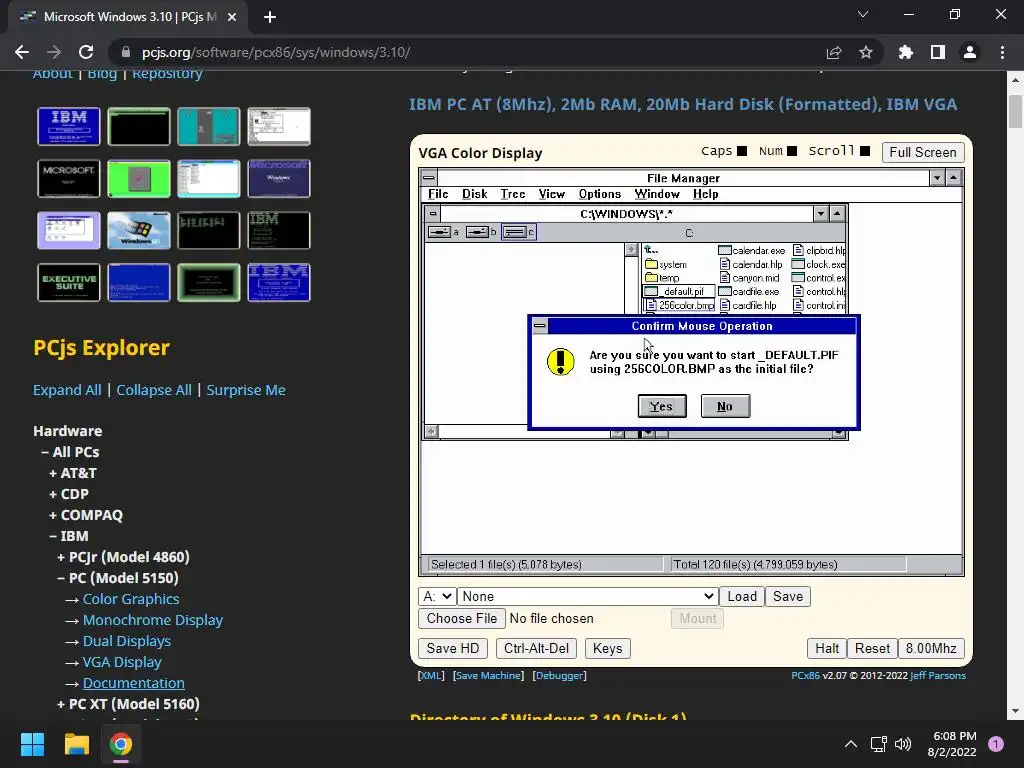Open the Help menu in File Manager
The image size is (1024, 768).
705,194
